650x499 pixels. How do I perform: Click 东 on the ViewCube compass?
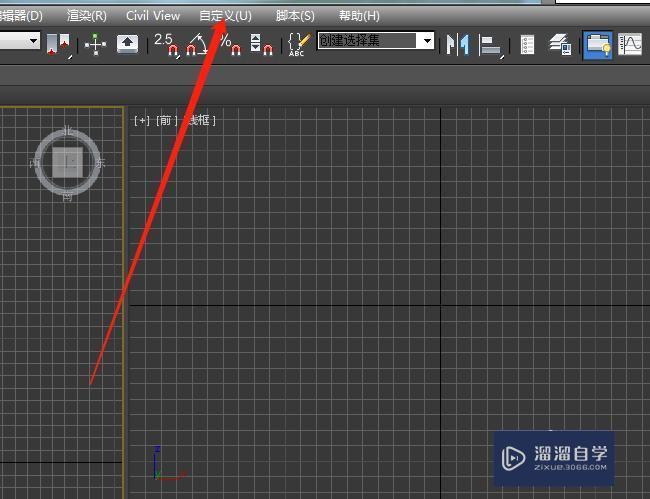pos(101,163)
